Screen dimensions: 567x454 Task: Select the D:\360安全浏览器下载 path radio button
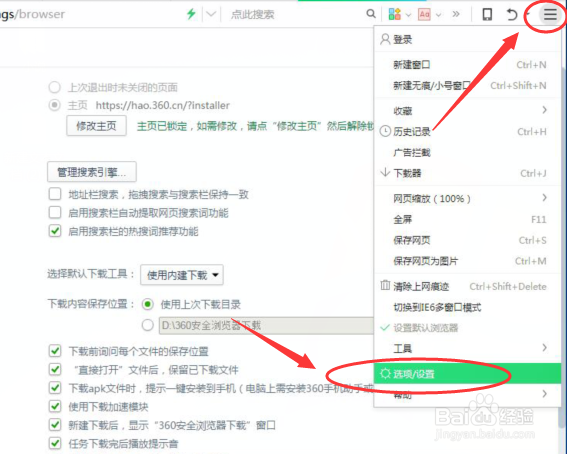click(148, 325)
